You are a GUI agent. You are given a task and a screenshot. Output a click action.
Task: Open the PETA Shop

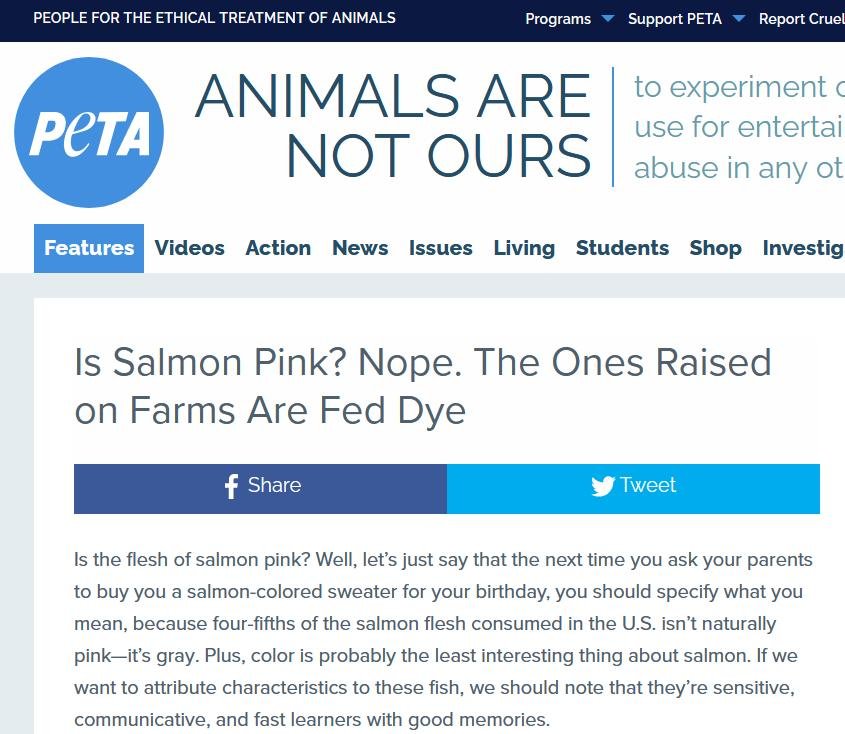(x=715, y=248)
